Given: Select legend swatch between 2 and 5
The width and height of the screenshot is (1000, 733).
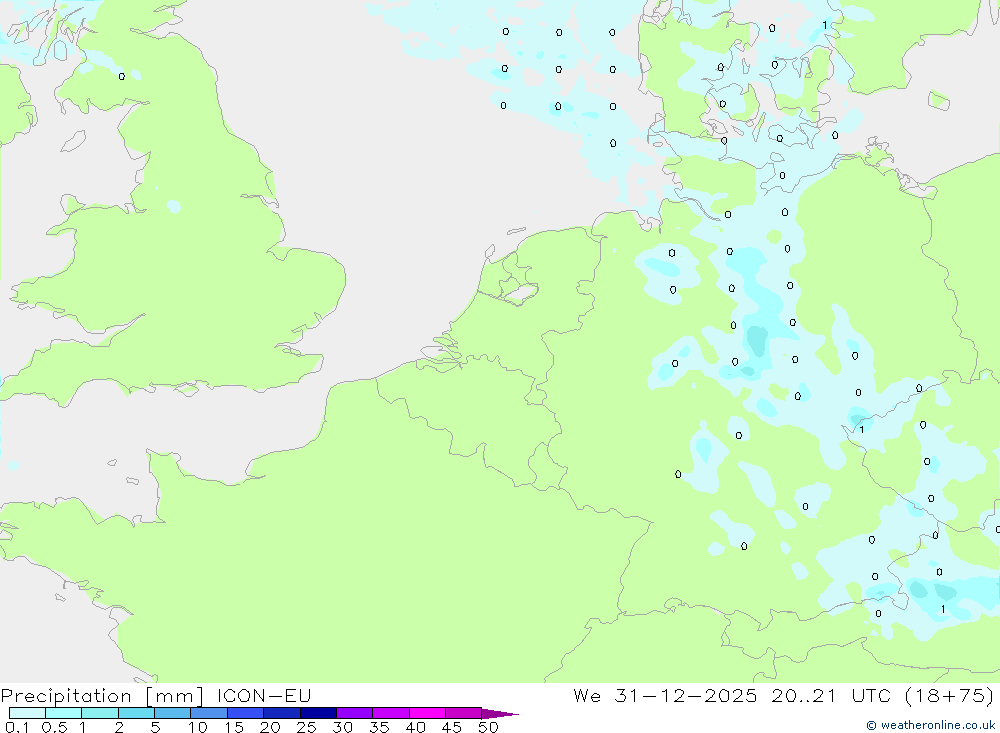Looking at the screenshot, I should 136,713.
